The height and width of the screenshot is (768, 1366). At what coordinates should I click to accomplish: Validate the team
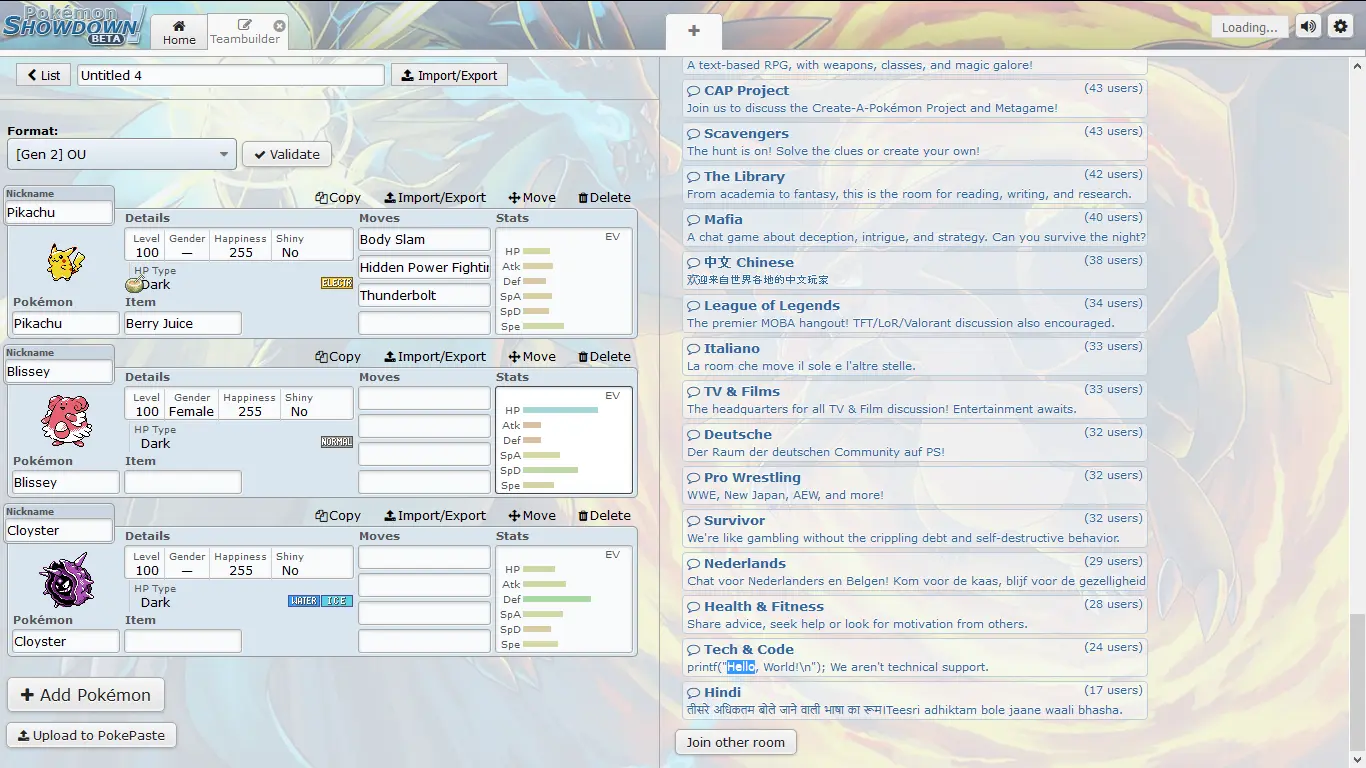[287, 154]
